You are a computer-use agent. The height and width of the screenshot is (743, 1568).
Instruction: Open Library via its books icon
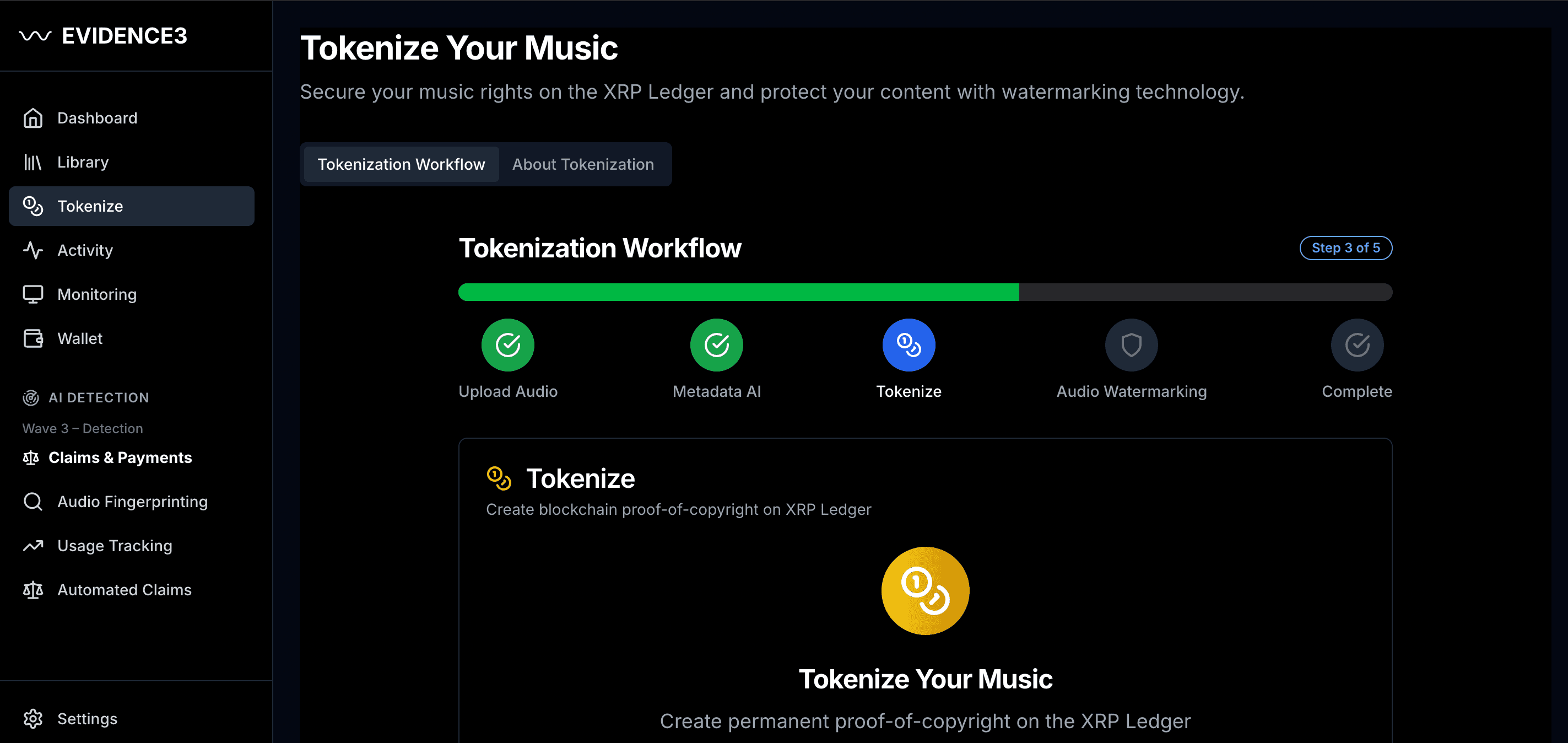point(33,162)
